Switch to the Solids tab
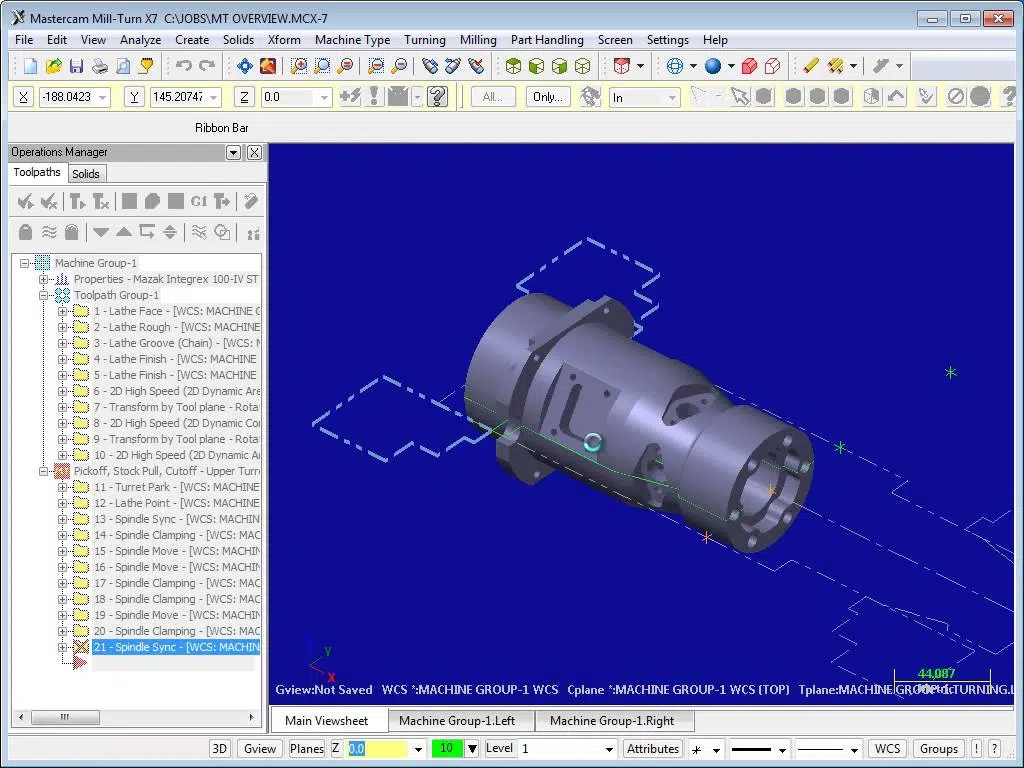Screen dimensions: 1024x768 tap(86, 174)
